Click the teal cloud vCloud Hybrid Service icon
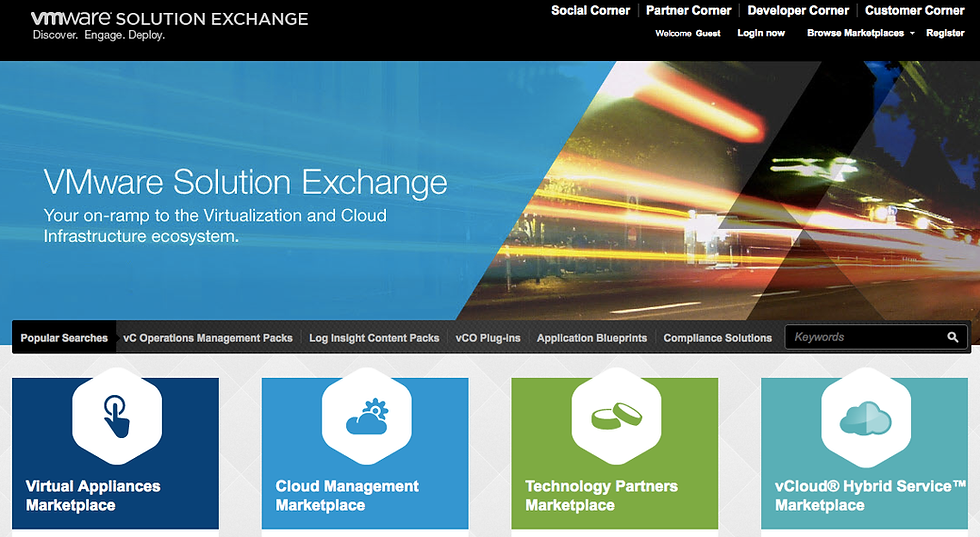The image size is (980, 537). 866,416
